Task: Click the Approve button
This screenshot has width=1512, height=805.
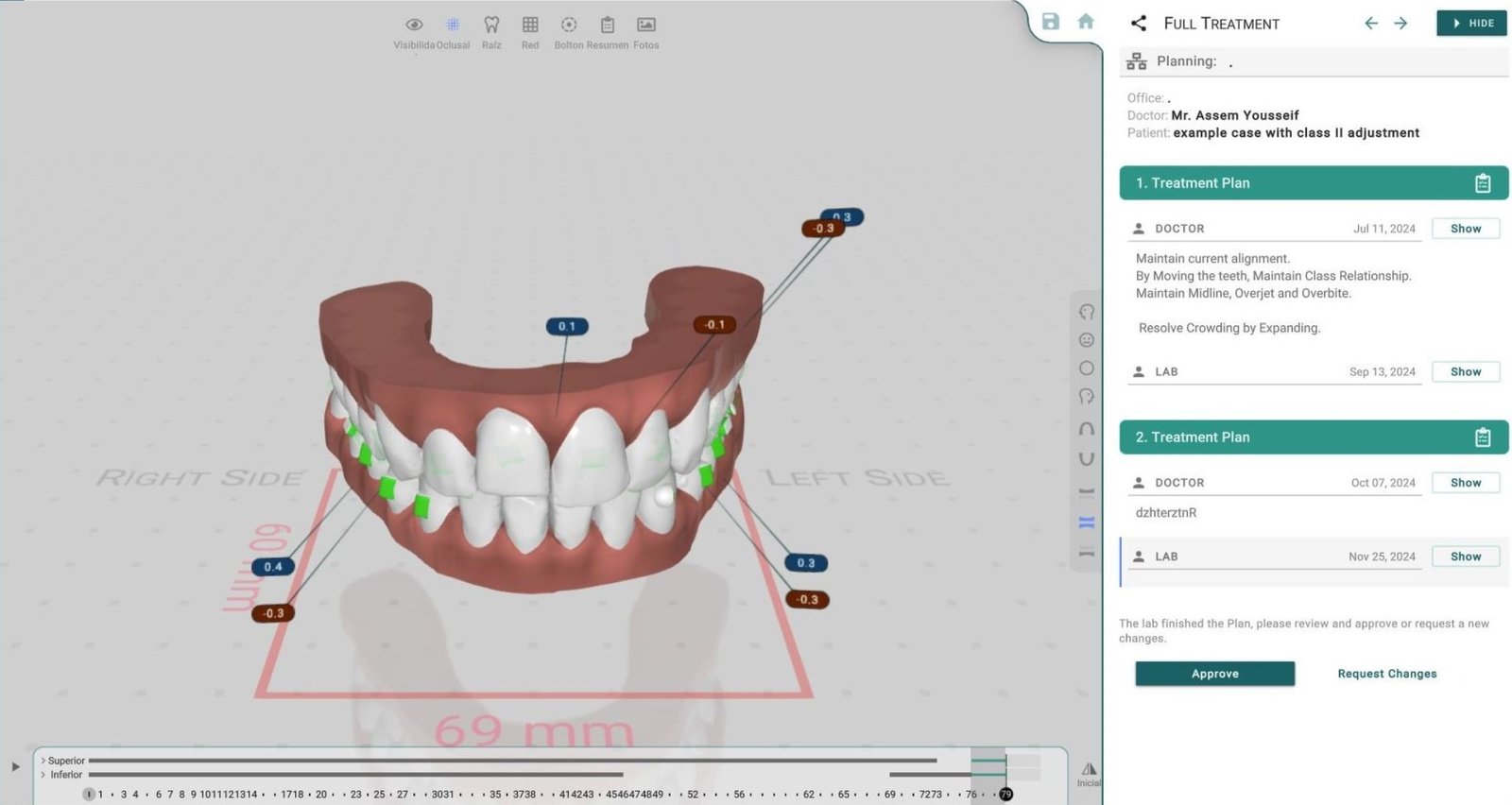Action: coord(1214,674)
